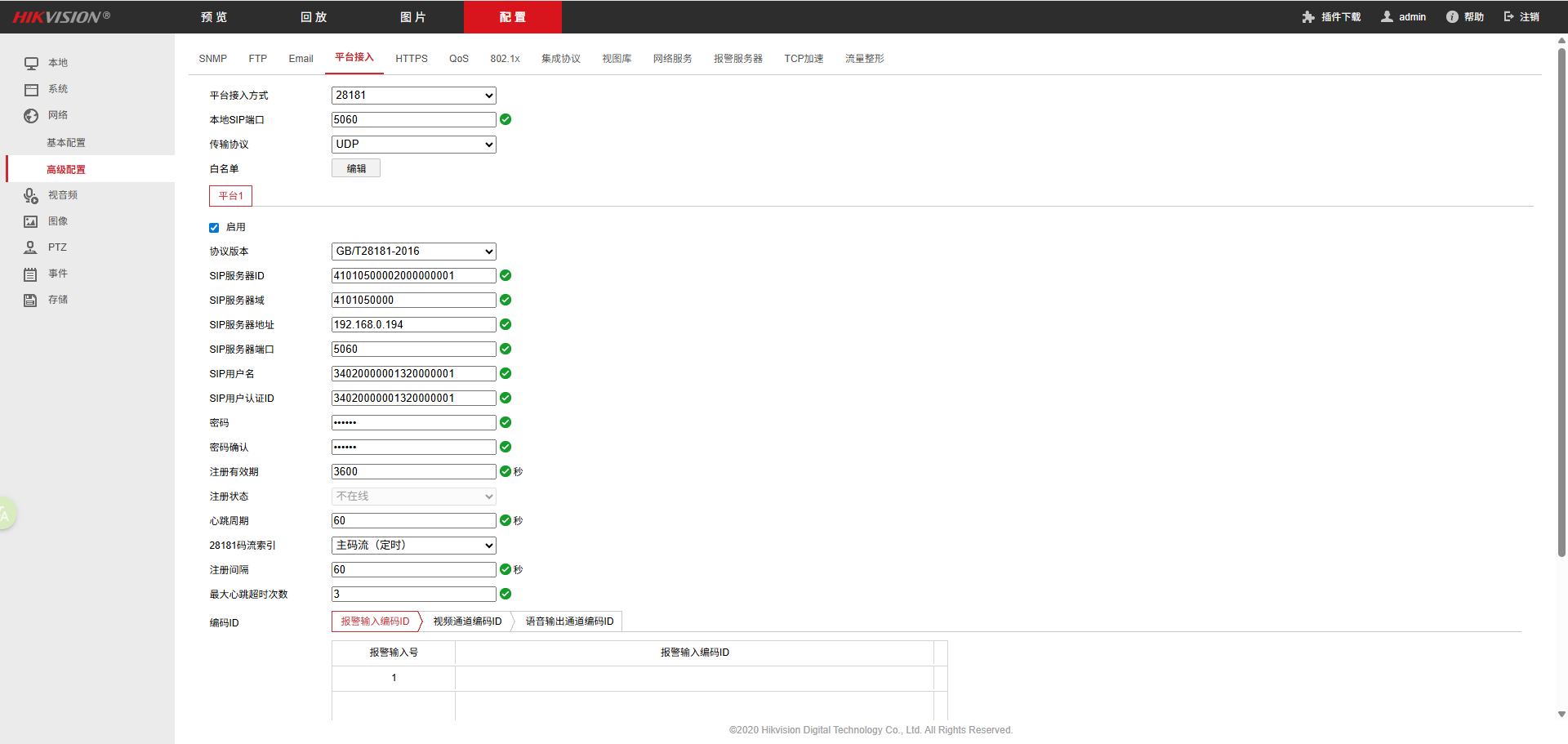This screenshot has width=1568, height=744.
Task: Open 系统 settings via its sidebar icon
Action: pos(31,90)
